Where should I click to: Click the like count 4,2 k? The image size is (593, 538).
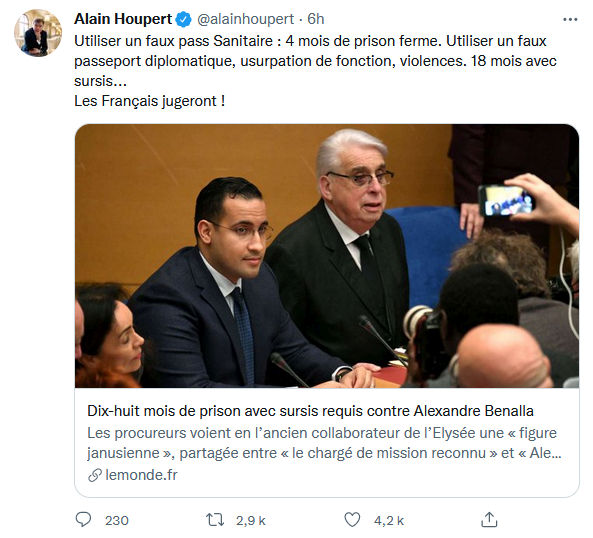click(x=389, y=521)
